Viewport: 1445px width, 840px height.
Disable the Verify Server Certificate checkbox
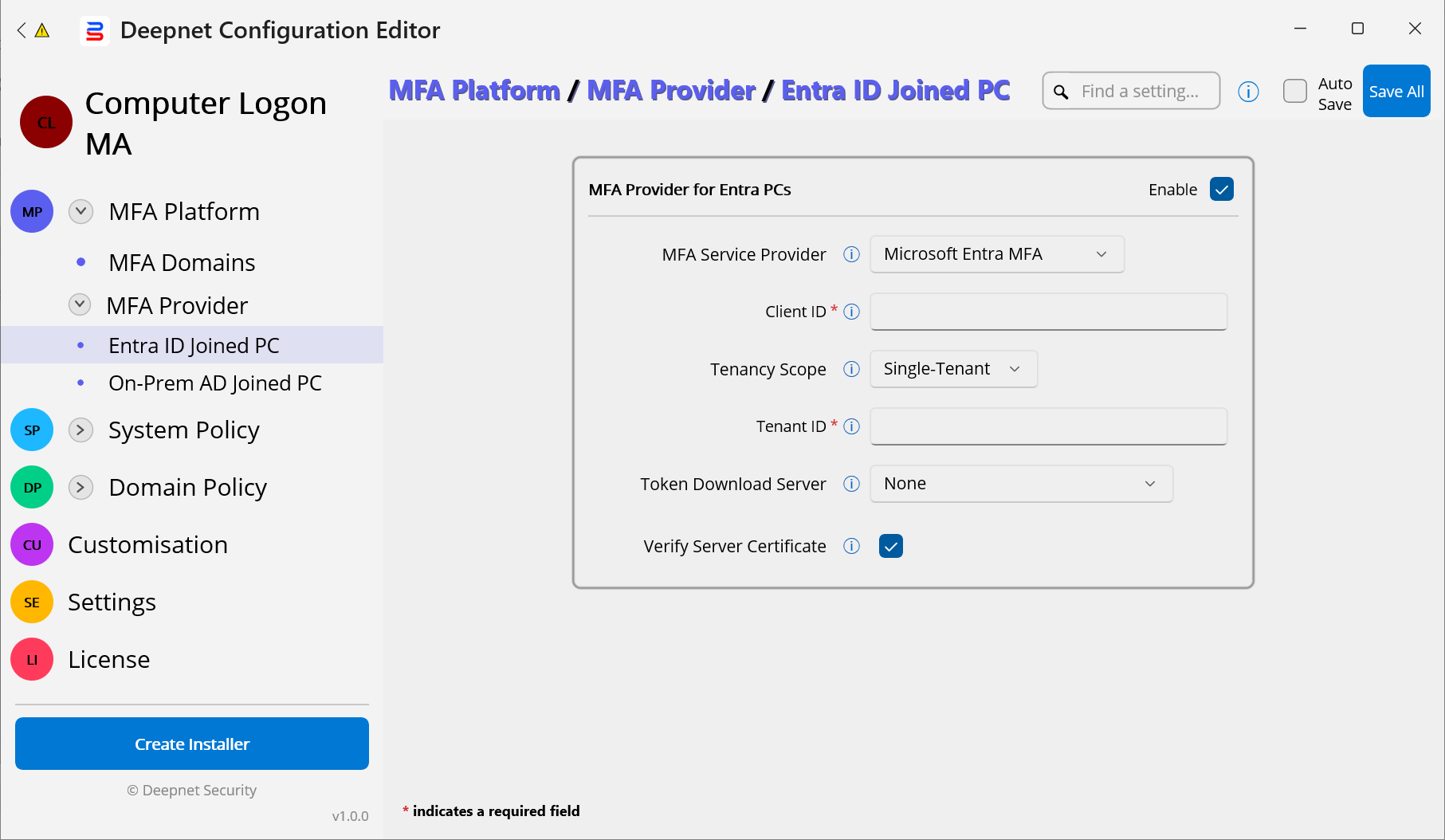pos(890,546)
